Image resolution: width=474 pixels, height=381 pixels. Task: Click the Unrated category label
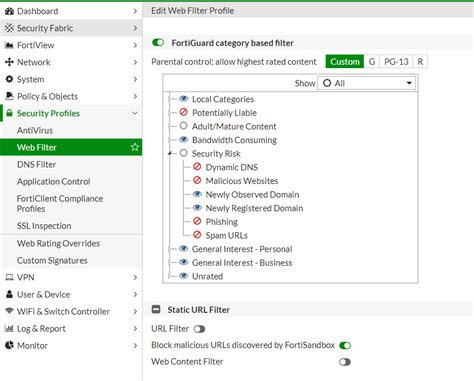pyautogui.click(x=207, y=276)
